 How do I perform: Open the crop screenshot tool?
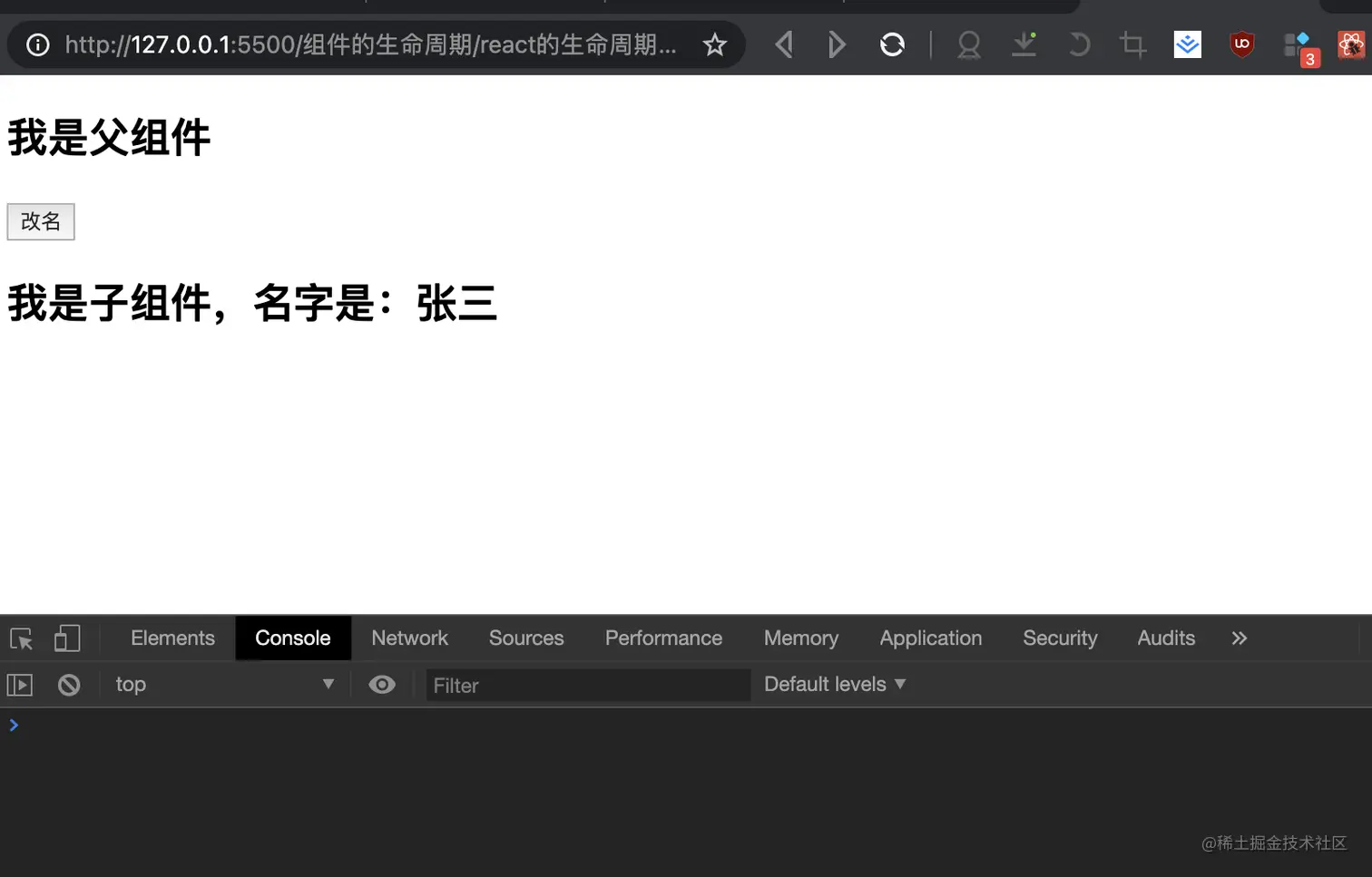coord(1132,44)
